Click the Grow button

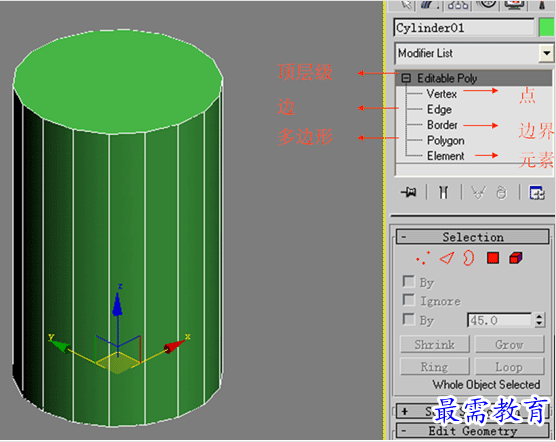click(x=509, y=344)
